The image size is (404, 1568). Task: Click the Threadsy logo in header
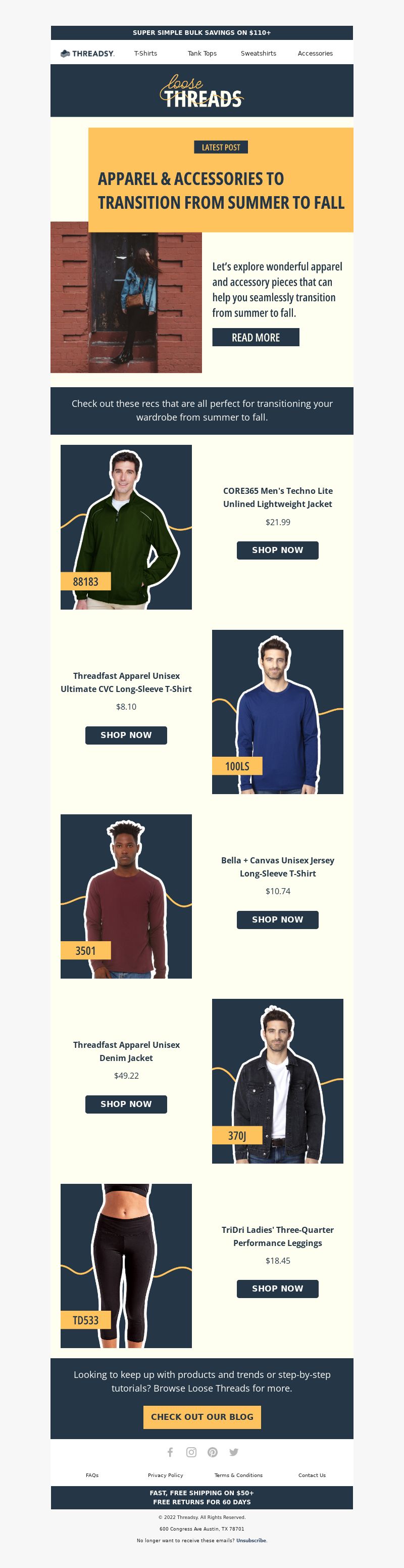[x=87, y=54]
